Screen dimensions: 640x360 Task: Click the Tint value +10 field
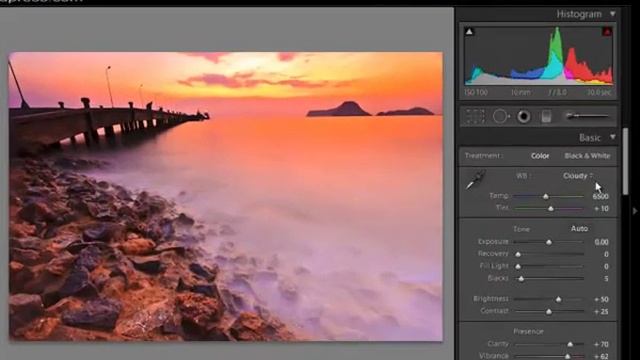(602, 209)
